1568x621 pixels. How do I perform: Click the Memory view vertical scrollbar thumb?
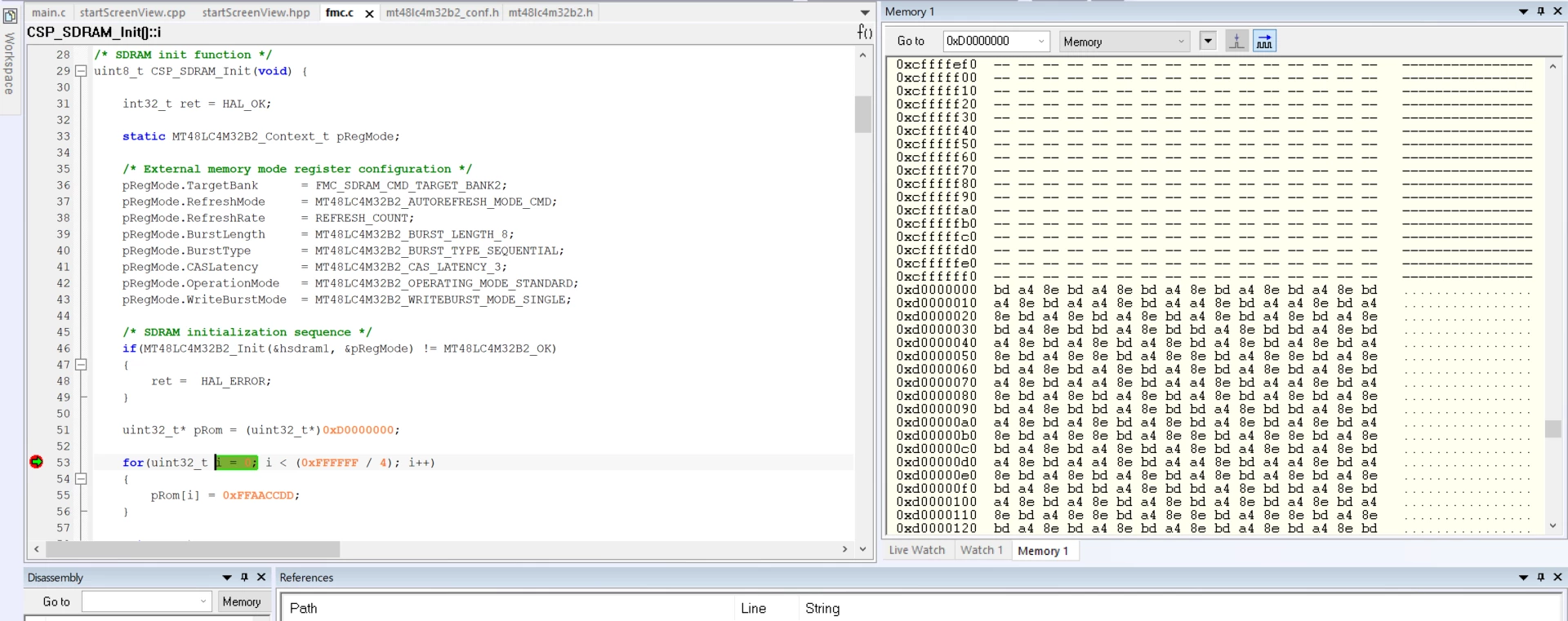[x=1553, y=428]
